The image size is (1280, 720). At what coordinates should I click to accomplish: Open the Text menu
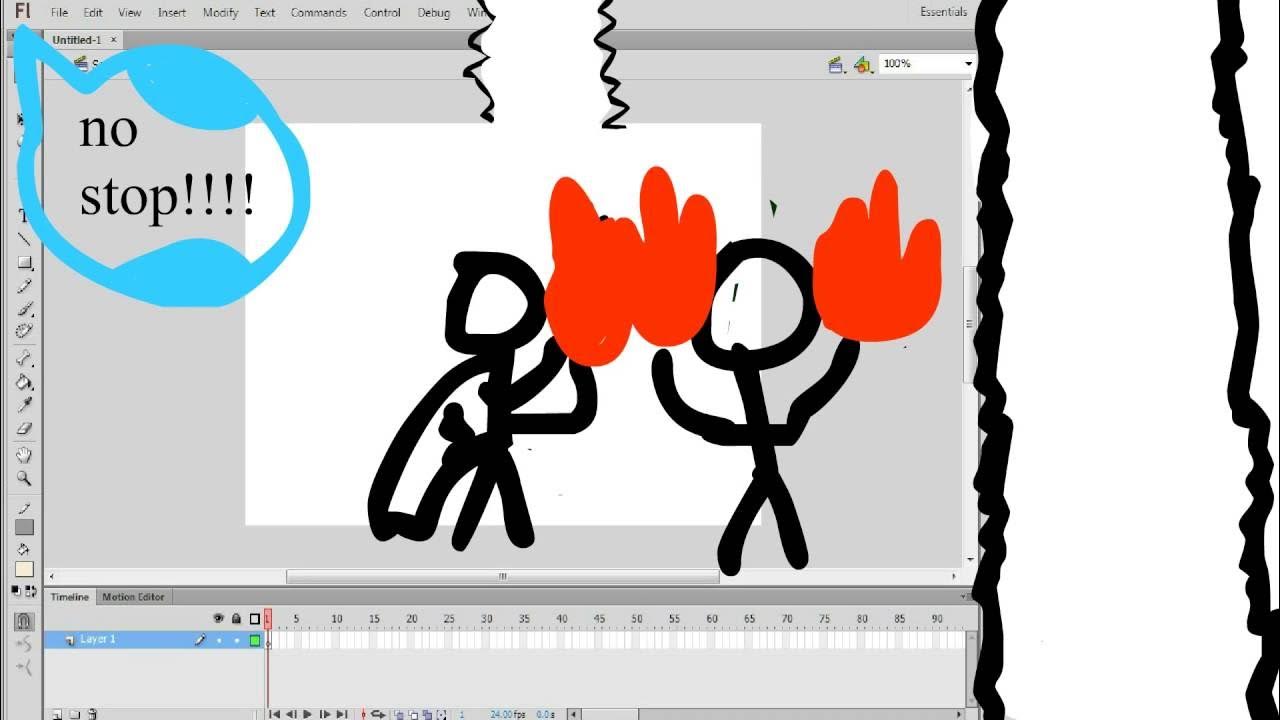[x=265, y=13]
